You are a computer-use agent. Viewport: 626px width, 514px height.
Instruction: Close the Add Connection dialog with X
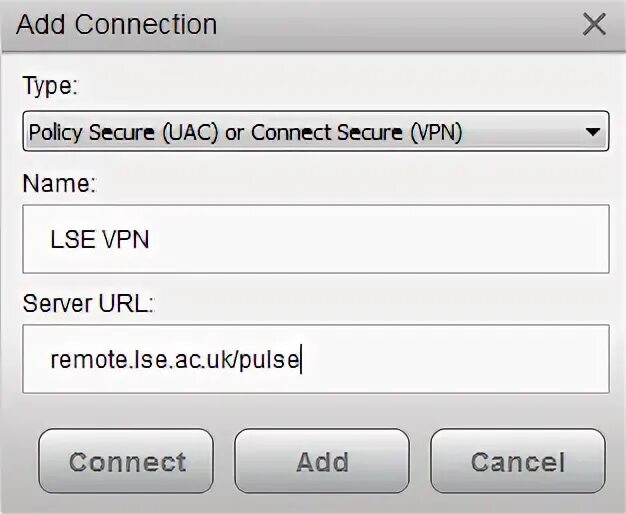point(594,24)
